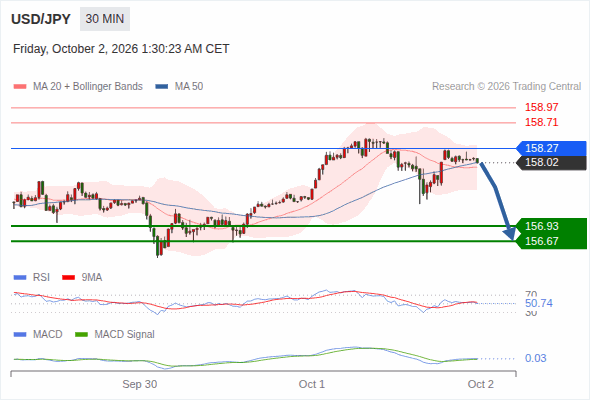
Task: Click the USD/JPY pair title
Action: (41, 19)
